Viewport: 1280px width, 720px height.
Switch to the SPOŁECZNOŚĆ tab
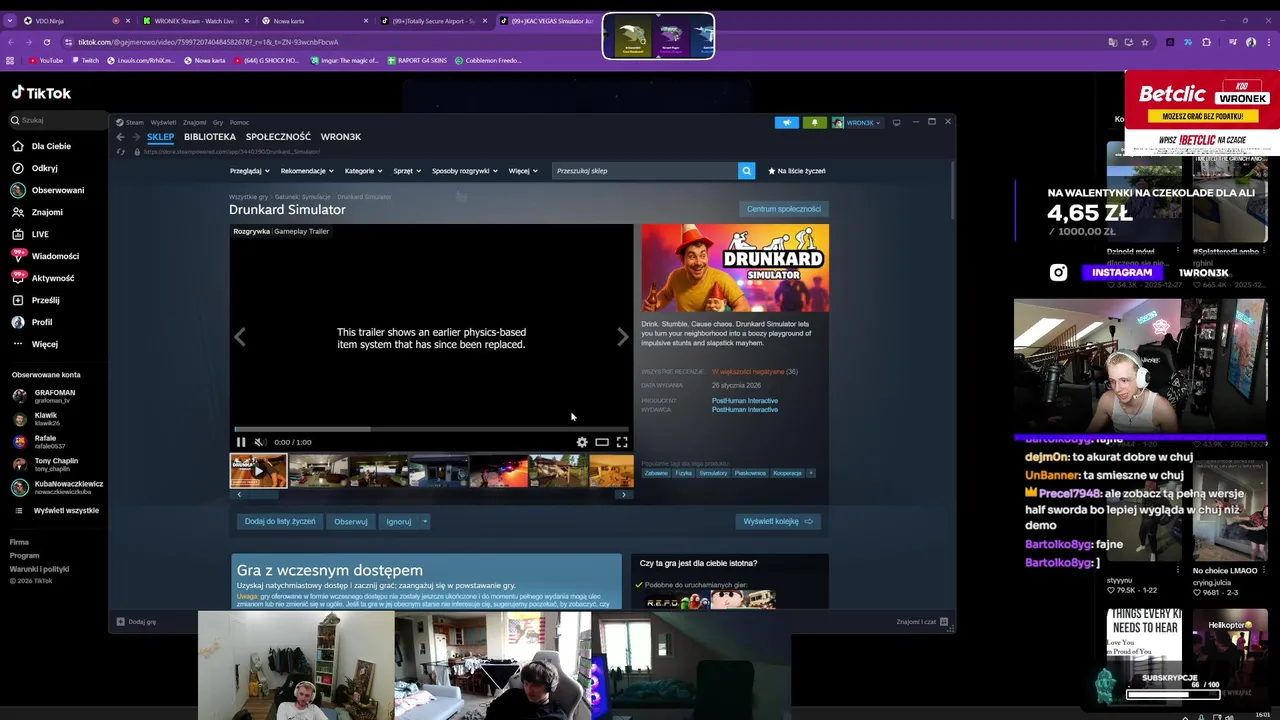coord(278,137)
